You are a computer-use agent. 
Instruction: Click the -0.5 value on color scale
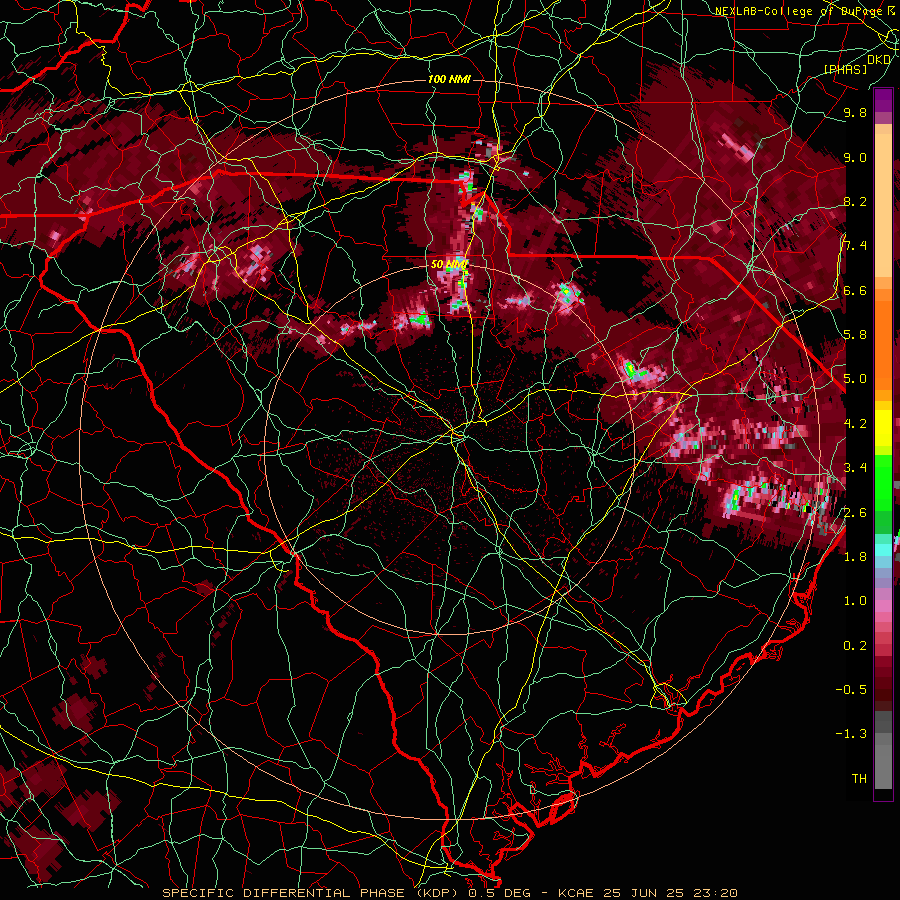tap(851, 689)
